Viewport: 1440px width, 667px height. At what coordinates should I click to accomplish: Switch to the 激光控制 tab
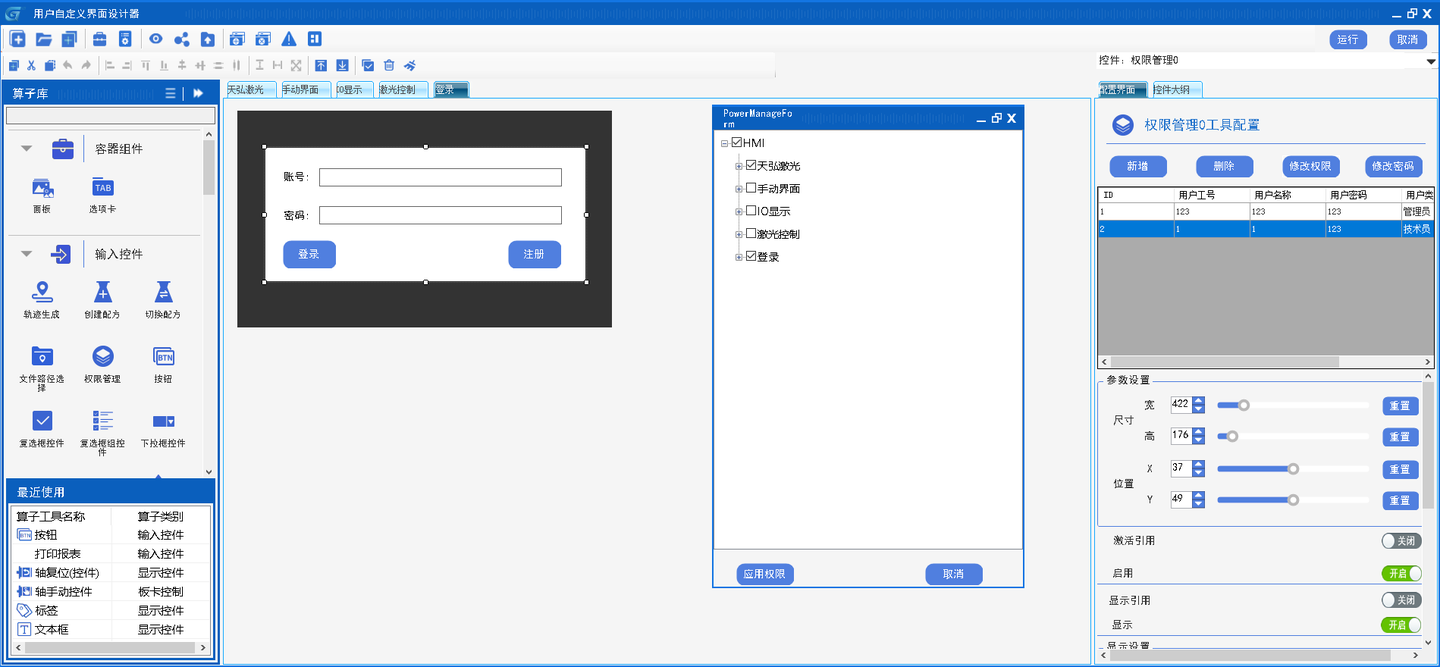coord(403,89)
